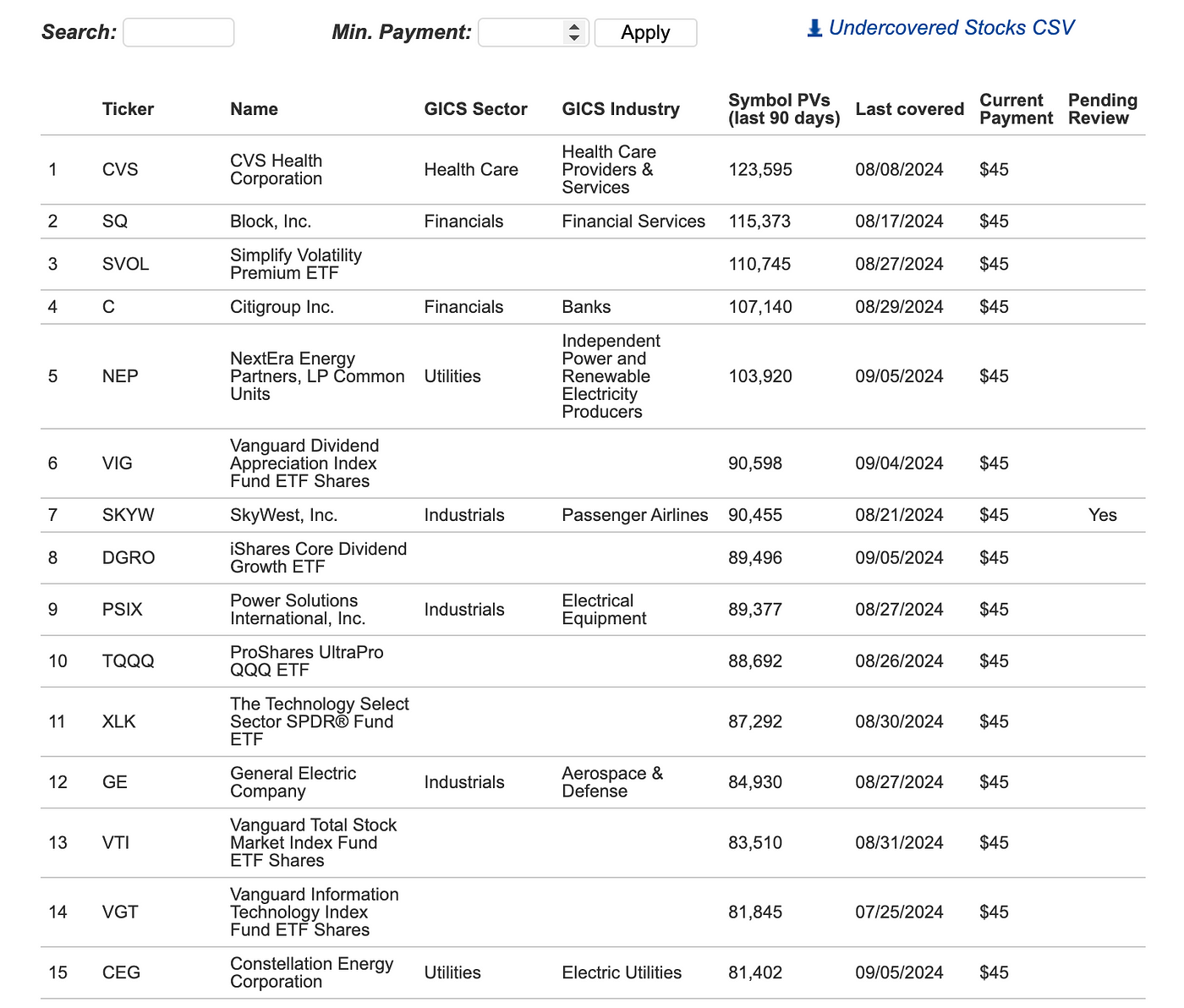Open the Undercovered Stocks CSV link
The image size is (1184, 1008).
(951, 28)
